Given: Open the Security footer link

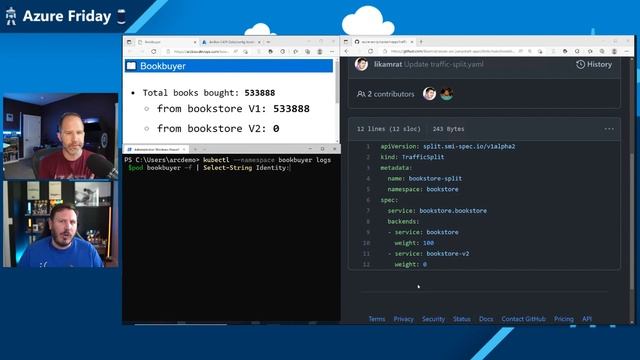Looking at the screenshot, I should 433,319.
